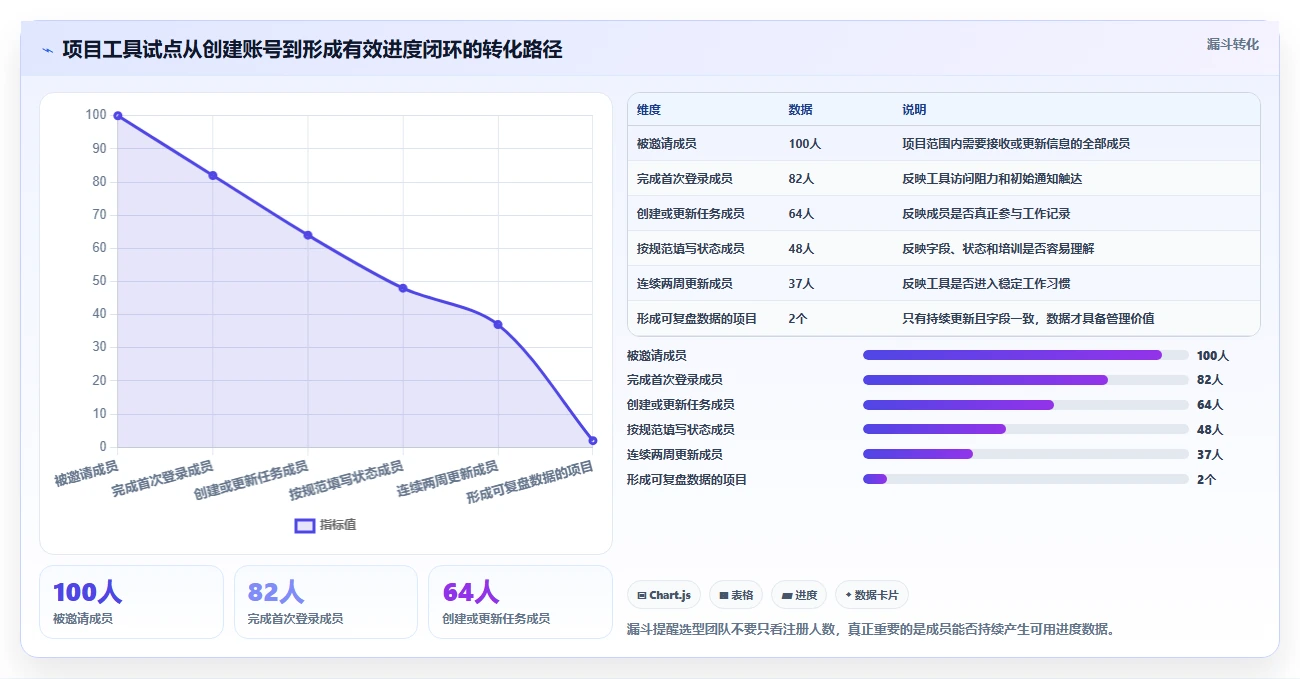Screen dimensions: 1300x679
Task: Click the 说明 table column header
Action: click(914, 110)
